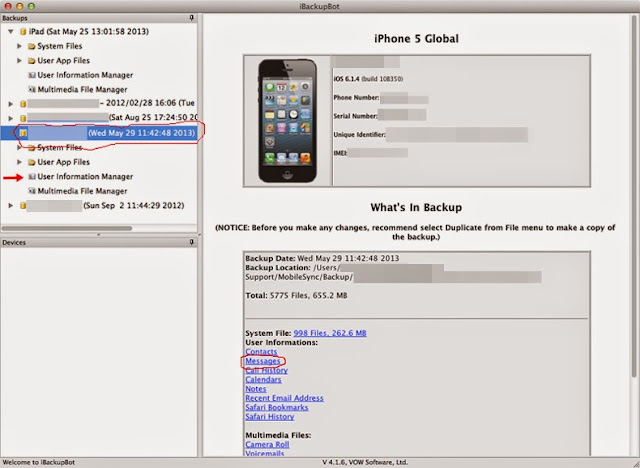The image size is (640, 468).
Task: Open the Notes link
Action: point(256,389)
